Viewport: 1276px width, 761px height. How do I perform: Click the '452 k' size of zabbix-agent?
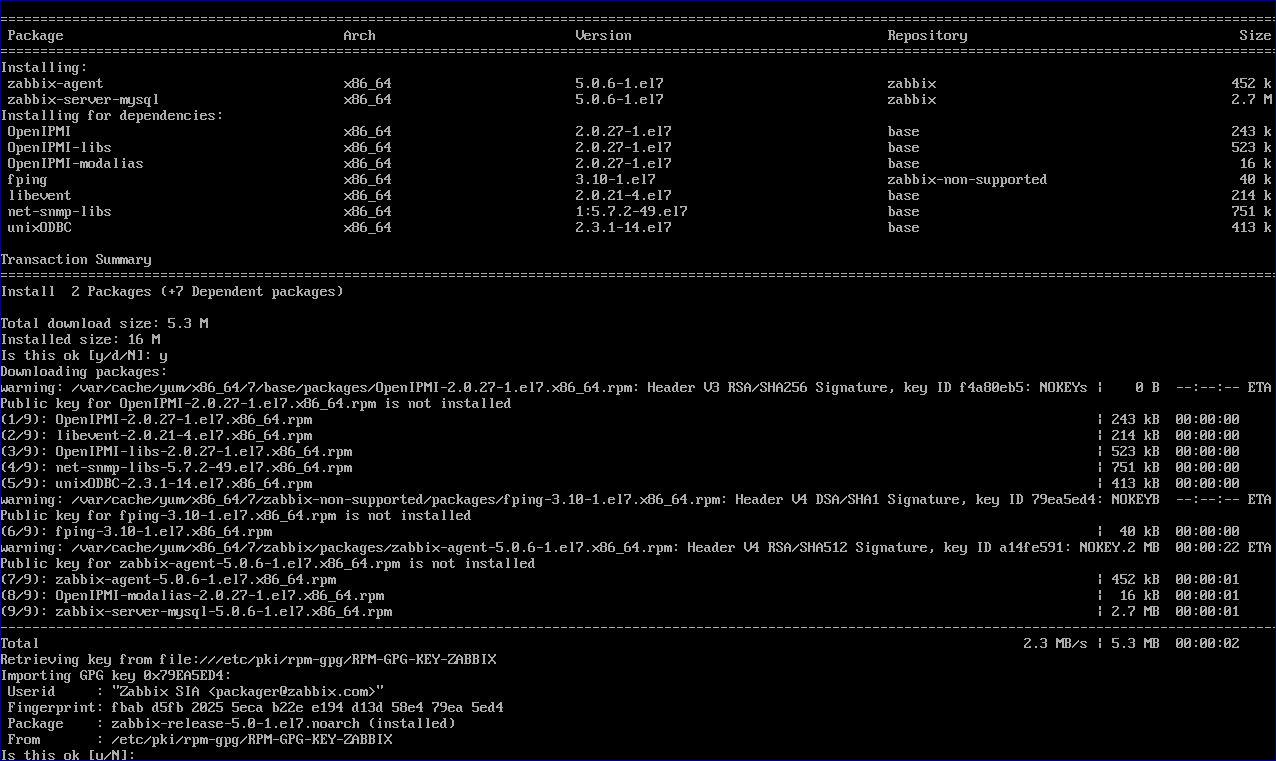coord(1251,84)
